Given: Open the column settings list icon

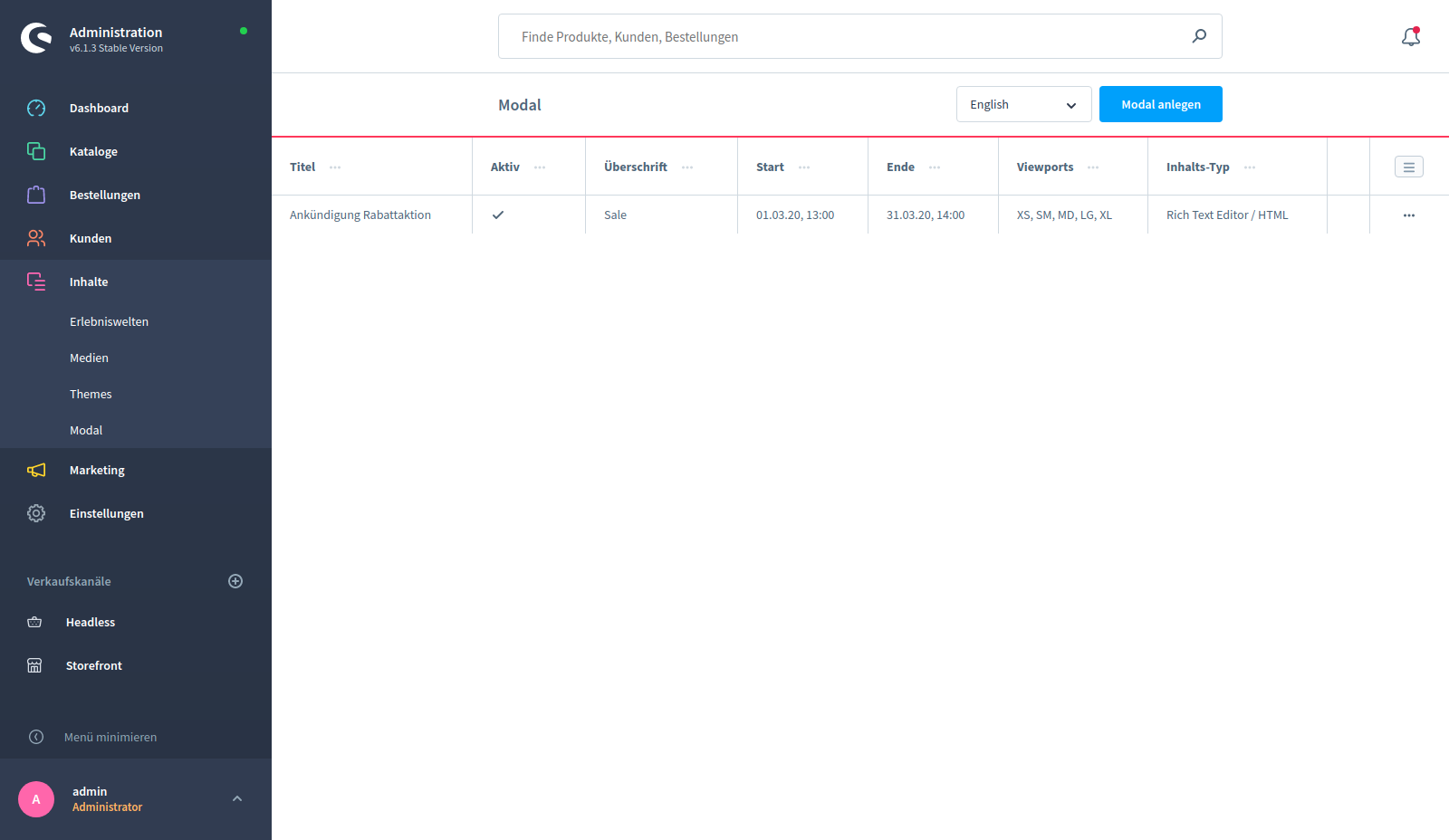Looking at the screenshot, I should point(1408,167).
